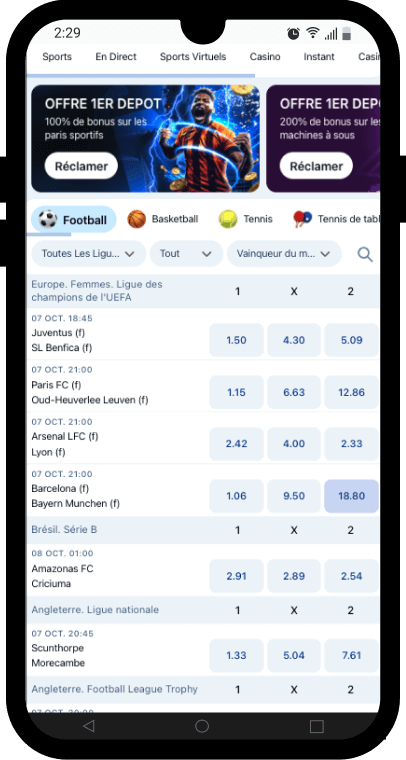This screenshot has height=760, width=406.
Task: Tap the Android home circle icon
Action: pyautogui.click(x=202, y=726)
